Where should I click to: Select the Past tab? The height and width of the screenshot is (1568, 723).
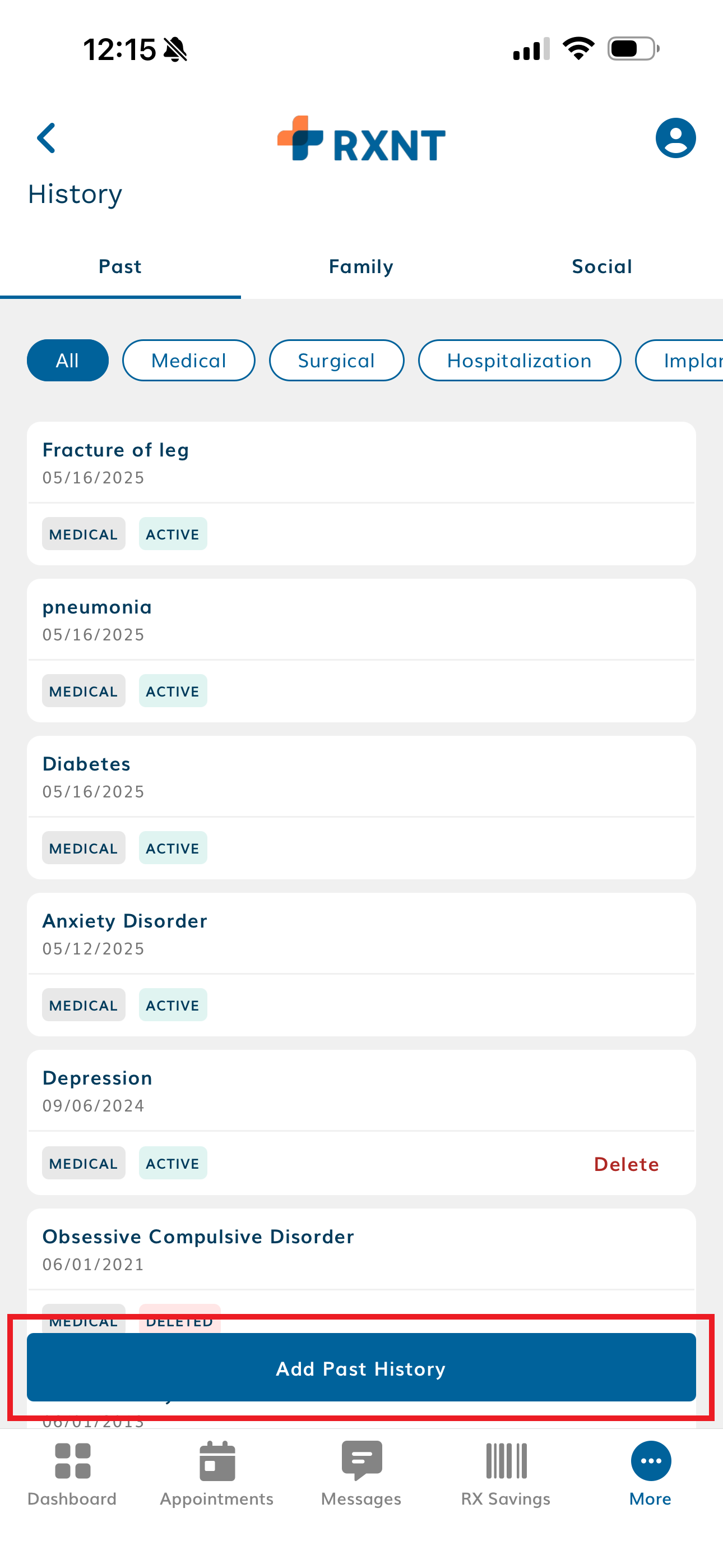coord(121,266)
